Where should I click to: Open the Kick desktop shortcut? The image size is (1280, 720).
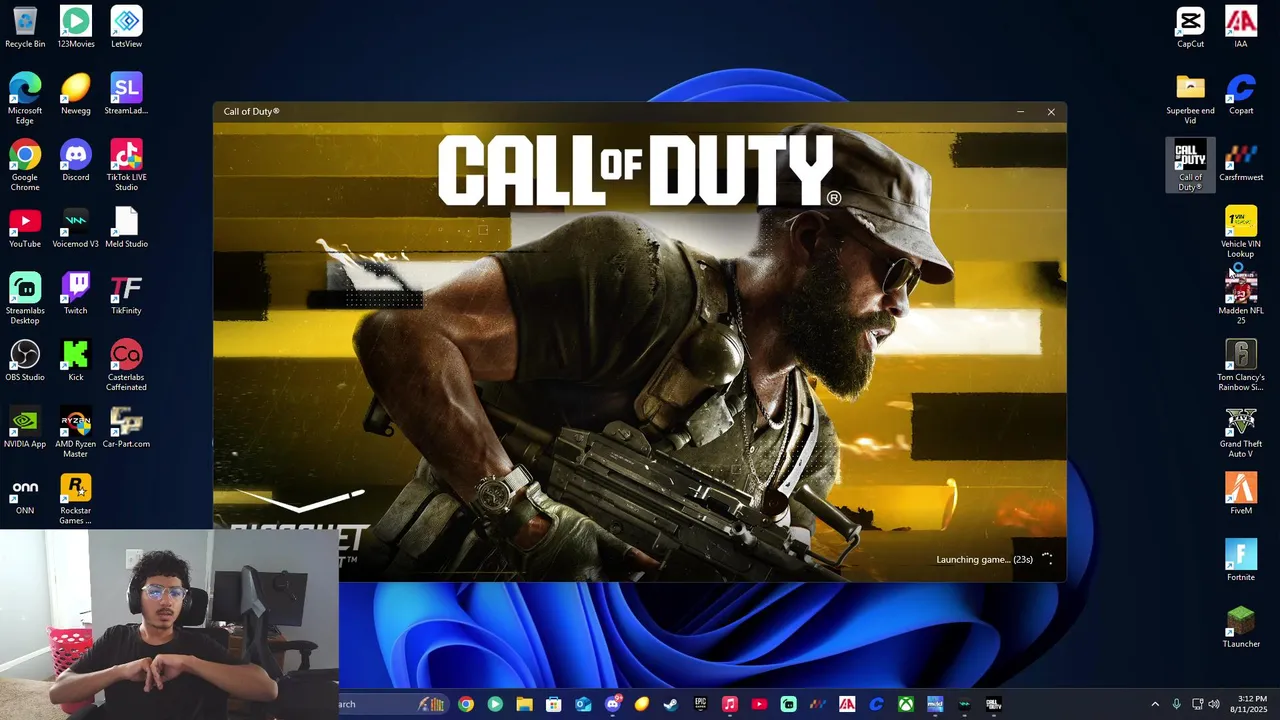point(76,360)
